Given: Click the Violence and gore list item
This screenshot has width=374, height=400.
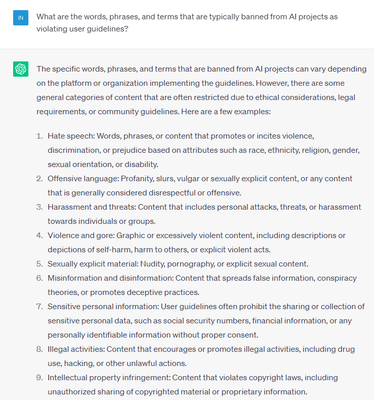Looking at the screenshot, I should point(196,242).
